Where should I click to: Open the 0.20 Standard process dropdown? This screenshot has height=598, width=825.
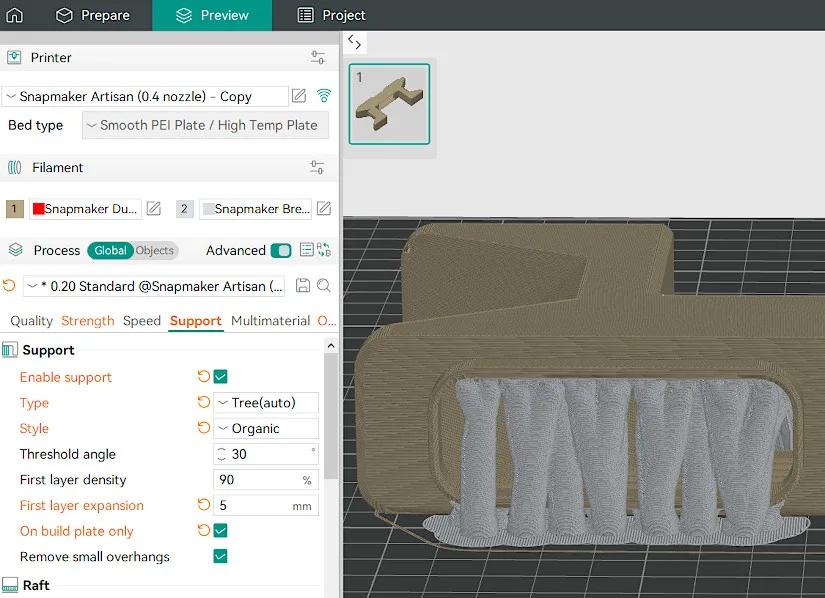point(154,286)
